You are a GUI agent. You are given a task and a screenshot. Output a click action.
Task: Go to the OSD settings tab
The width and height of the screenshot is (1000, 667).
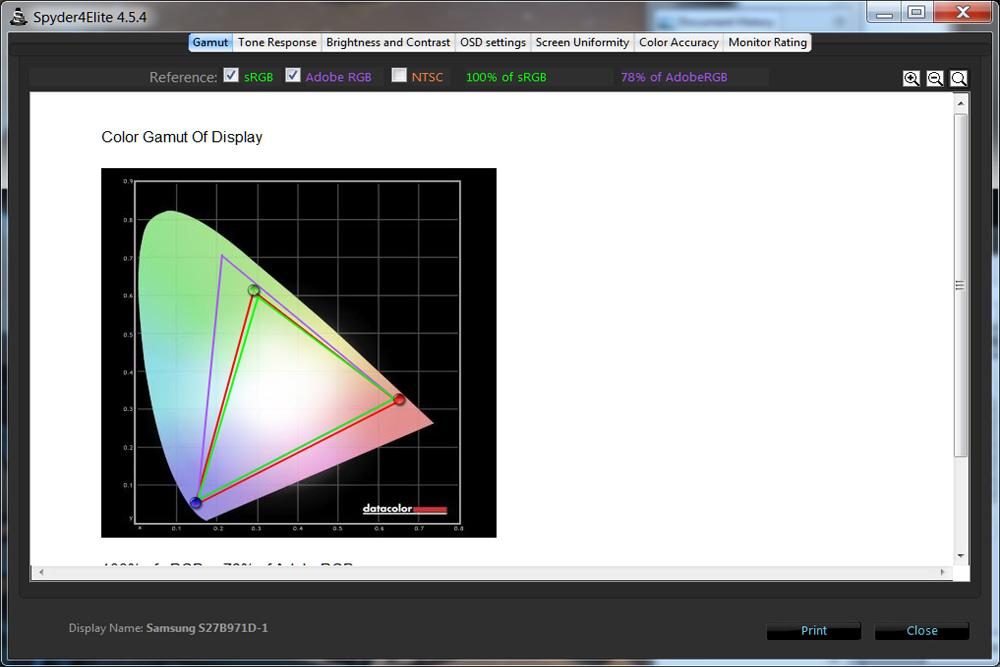(x=493, y=42)
